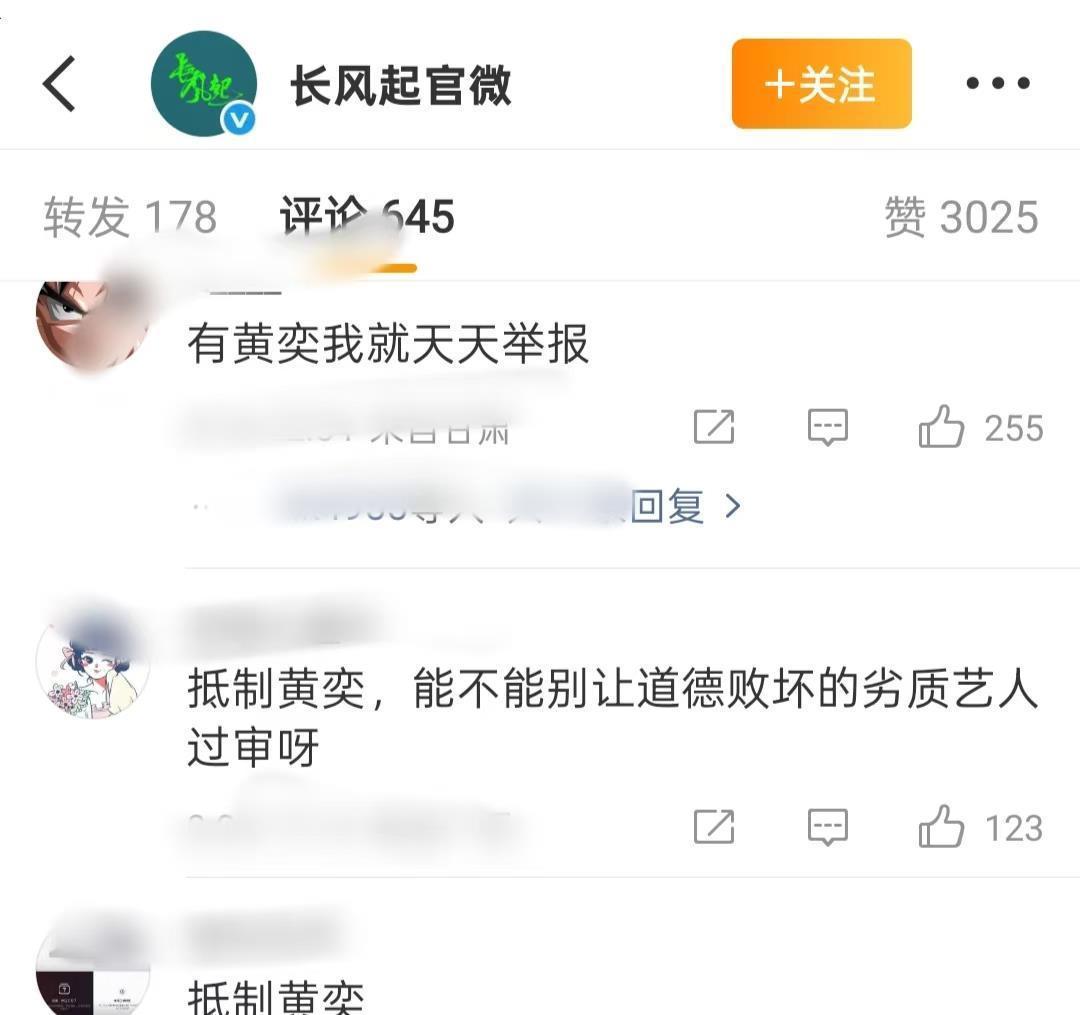
Task: Tap the back arrow icon
Action: click(59, 84)
